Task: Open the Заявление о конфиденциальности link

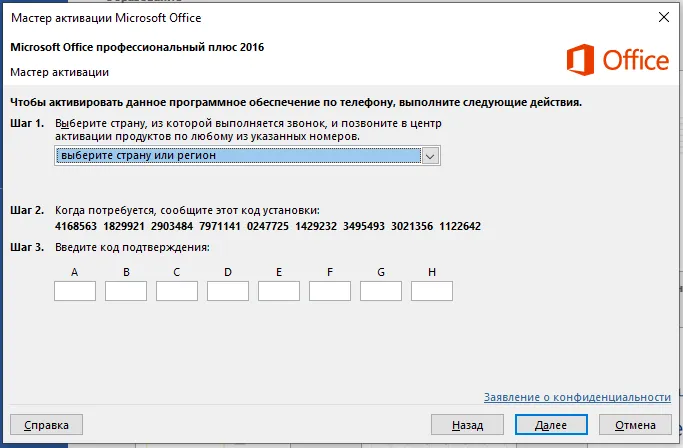Action: 577,397
